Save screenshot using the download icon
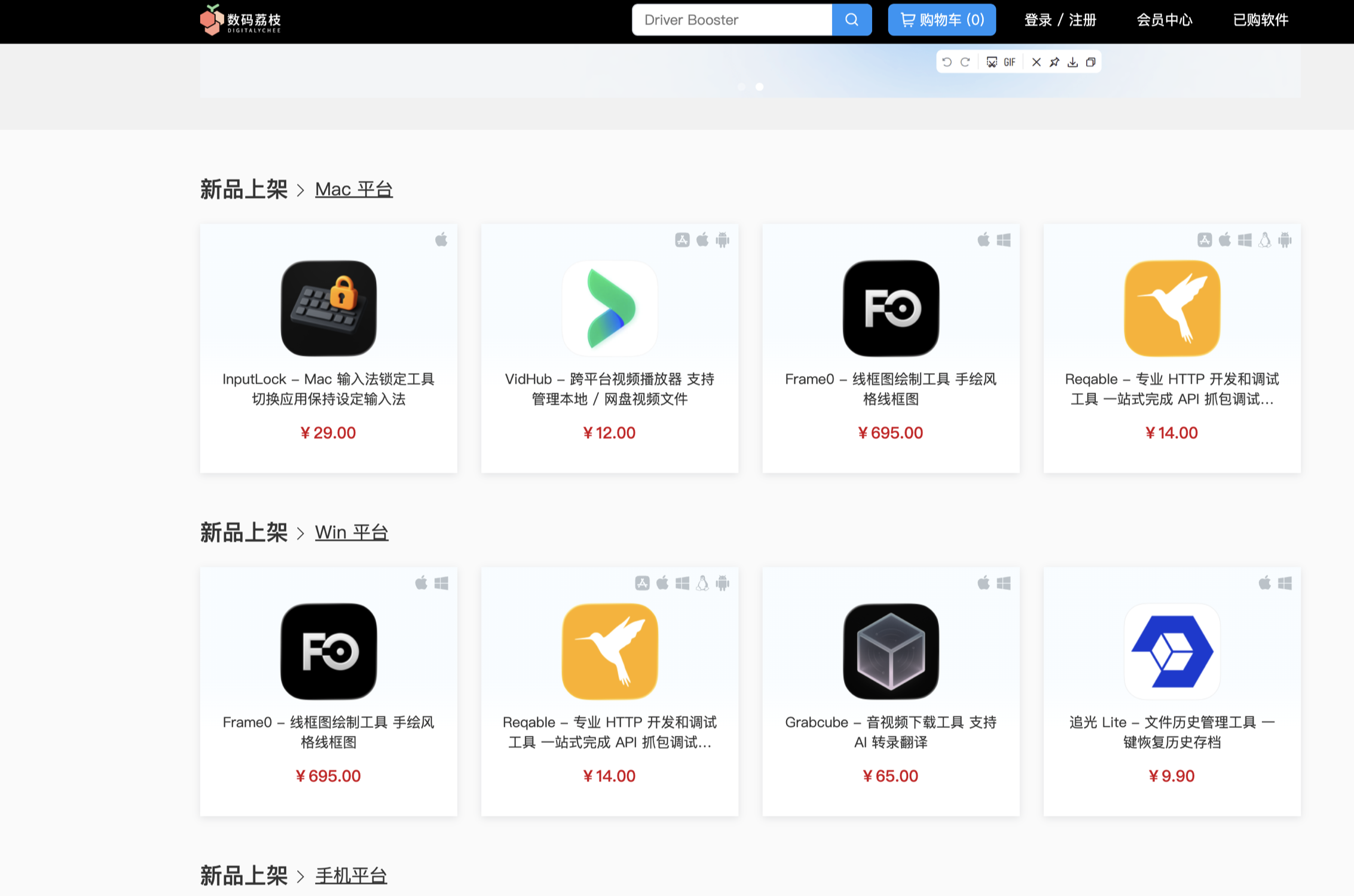1354x896 pixels. click(x=1072, y=62)
